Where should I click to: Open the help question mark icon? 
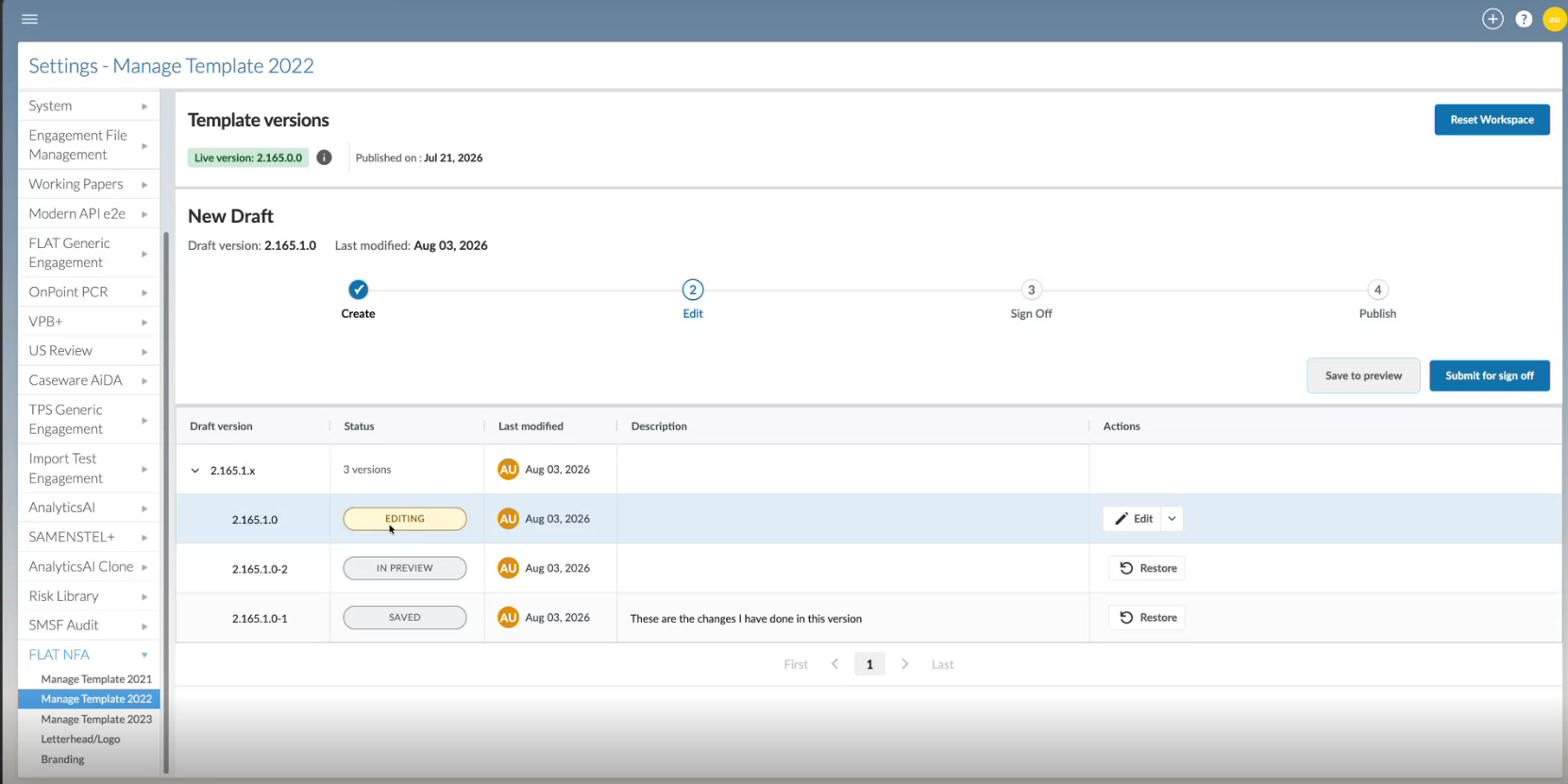click(x=1524, y=19)
